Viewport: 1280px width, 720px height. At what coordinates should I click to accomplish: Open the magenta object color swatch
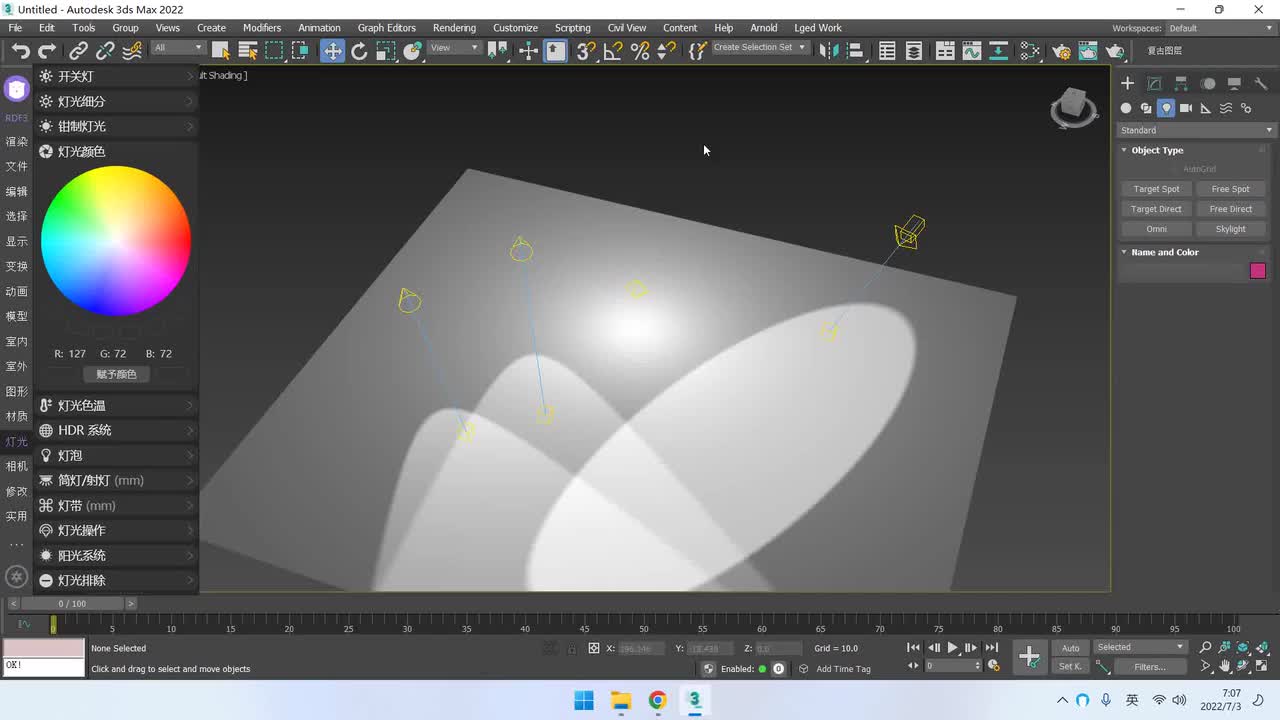[1258, 271]
